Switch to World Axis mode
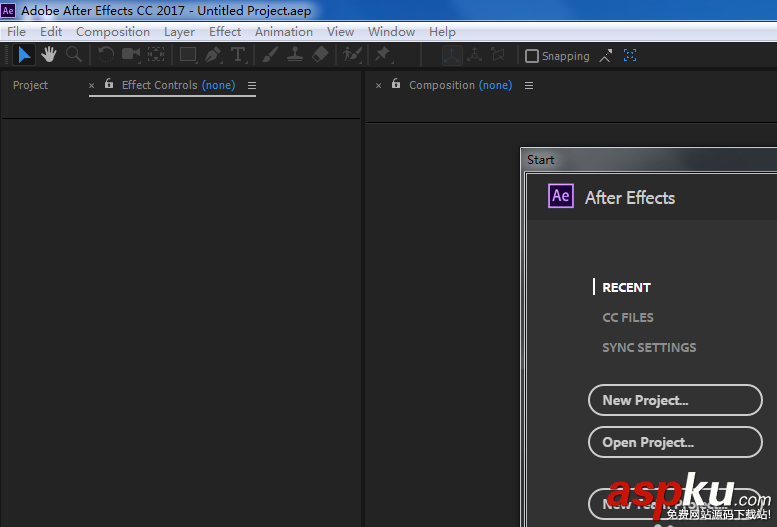This screenshot has height=527, width=777. (475, 55)
